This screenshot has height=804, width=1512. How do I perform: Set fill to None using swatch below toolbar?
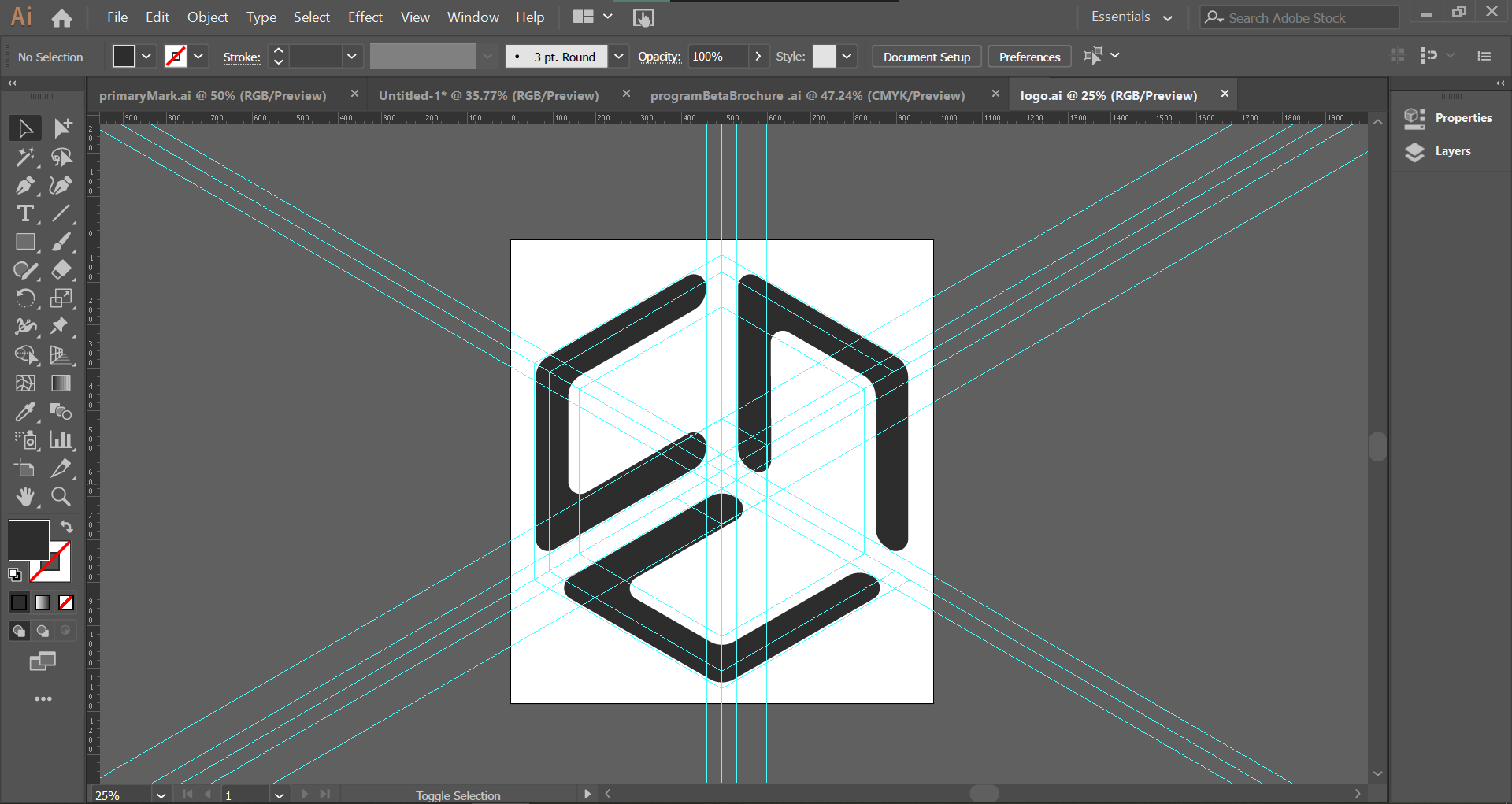[x=66, y=602]
